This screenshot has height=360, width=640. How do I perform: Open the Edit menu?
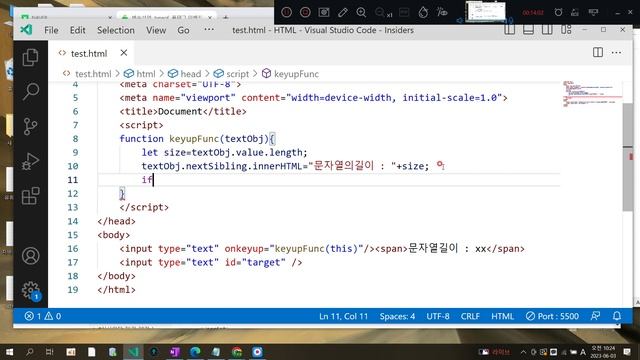(78, 30)
